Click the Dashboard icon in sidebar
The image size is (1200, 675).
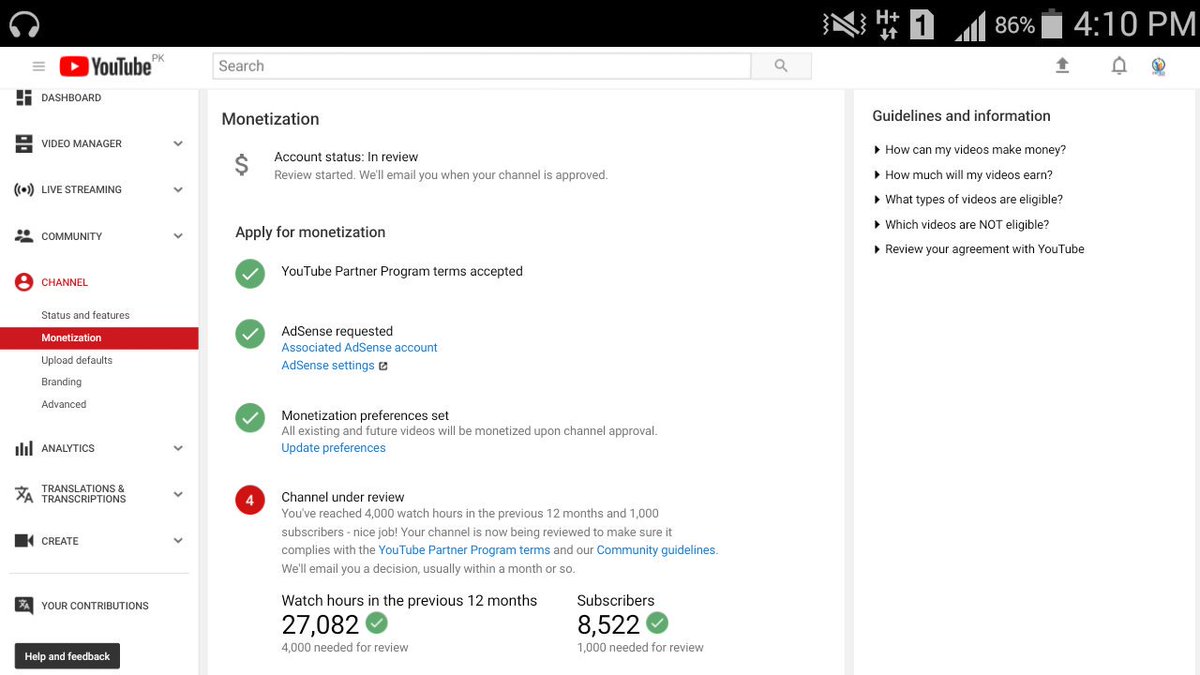tap(24, 97)
